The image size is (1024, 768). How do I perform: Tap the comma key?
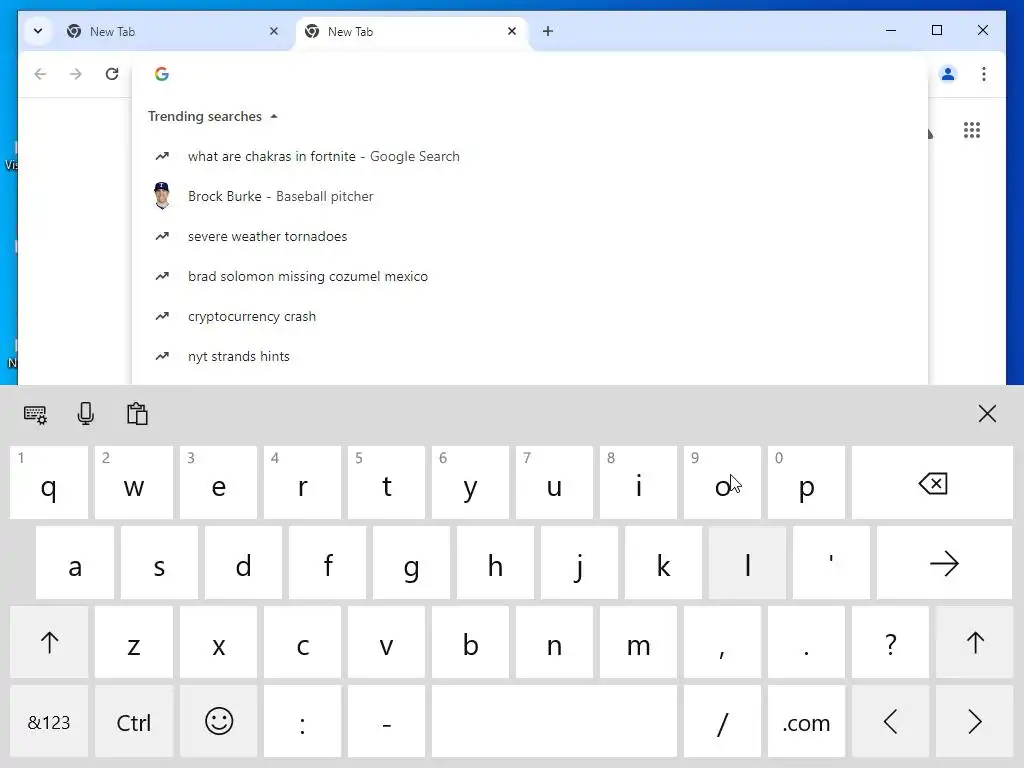[x=722, y=643]
